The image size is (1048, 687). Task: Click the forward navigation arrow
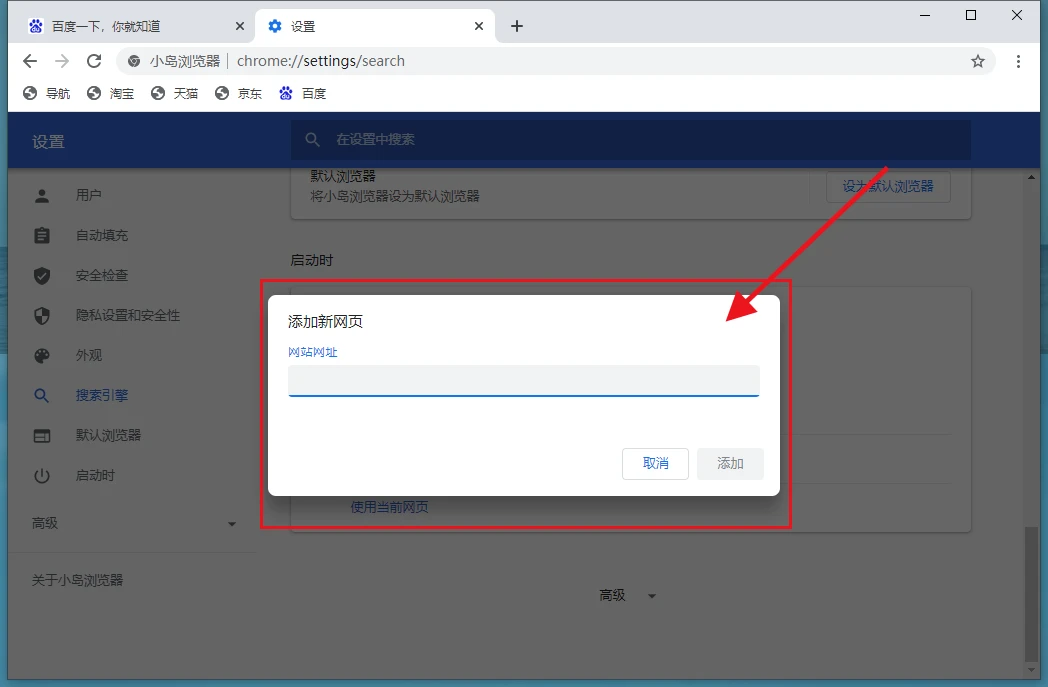(62, 61)
